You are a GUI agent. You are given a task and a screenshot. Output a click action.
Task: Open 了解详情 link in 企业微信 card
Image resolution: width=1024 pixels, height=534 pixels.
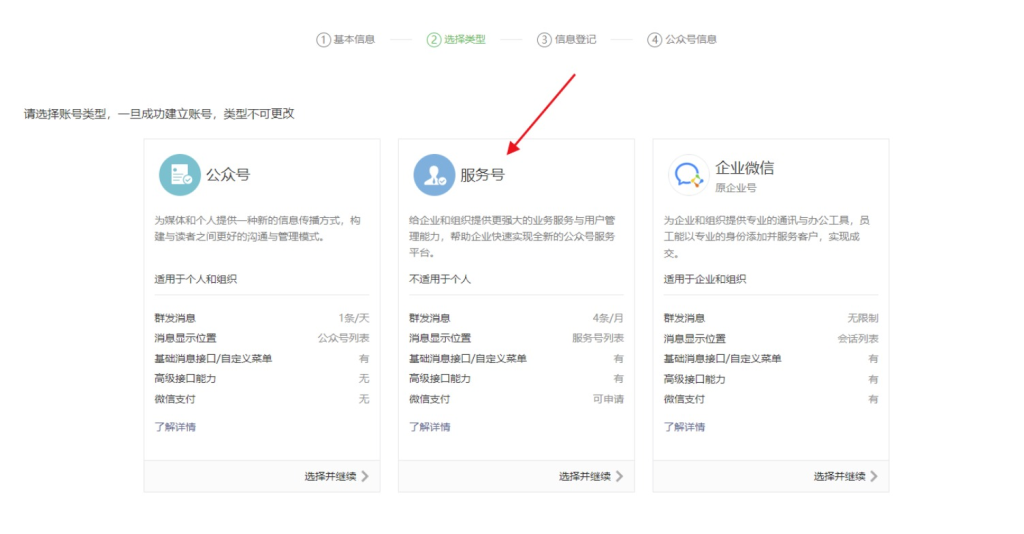click(684, 427)
